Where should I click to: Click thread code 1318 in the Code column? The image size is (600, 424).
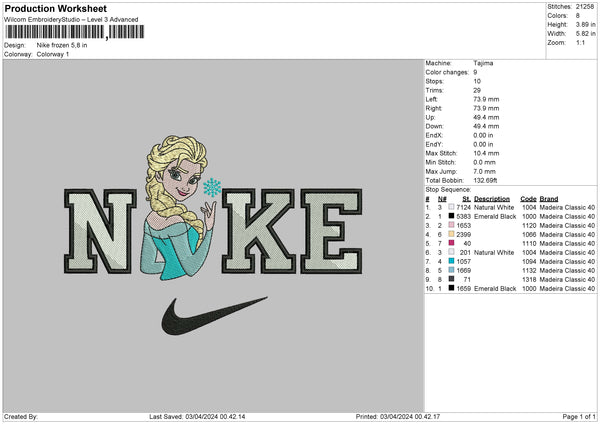click(x=529, y=279)
